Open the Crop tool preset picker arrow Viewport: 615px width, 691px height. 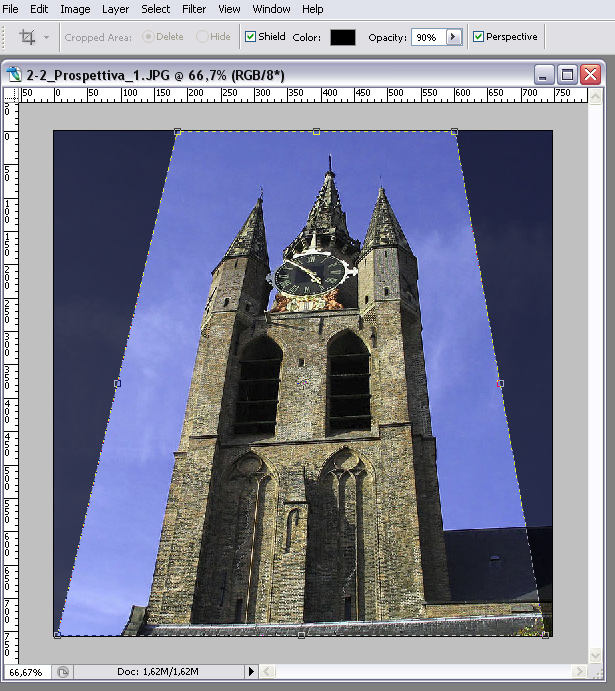pos(46,37)
